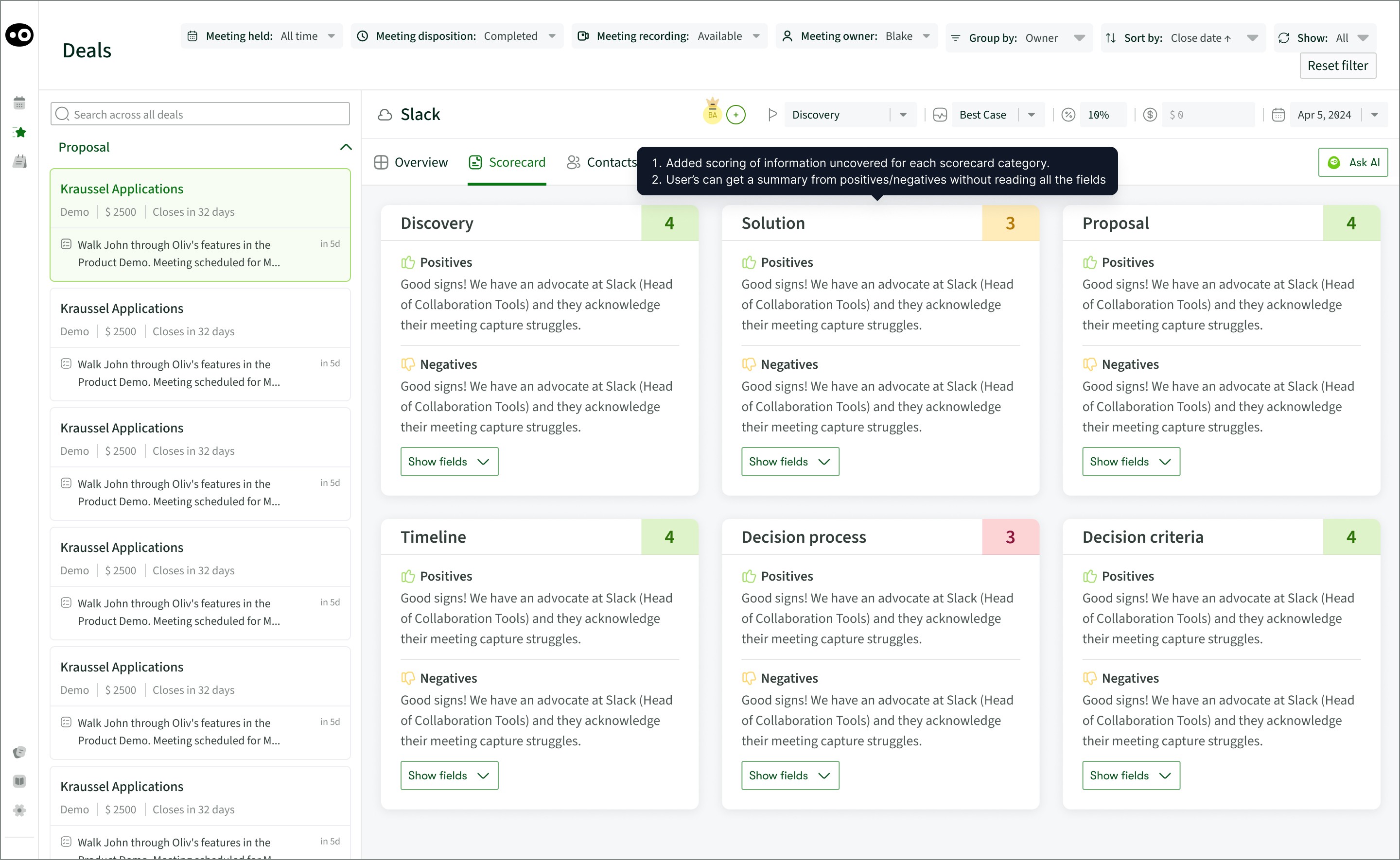The width and height of the screenshot is (1400, 860).
Task: Open the Meeting owner Blake dropdown
Action: coord(859,36)
